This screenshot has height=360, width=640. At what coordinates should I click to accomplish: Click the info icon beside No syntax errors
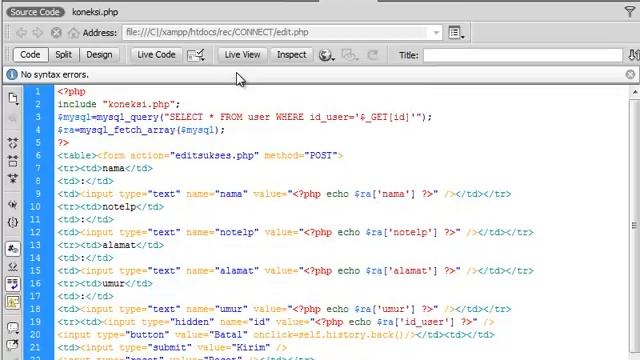coord(12,74)
